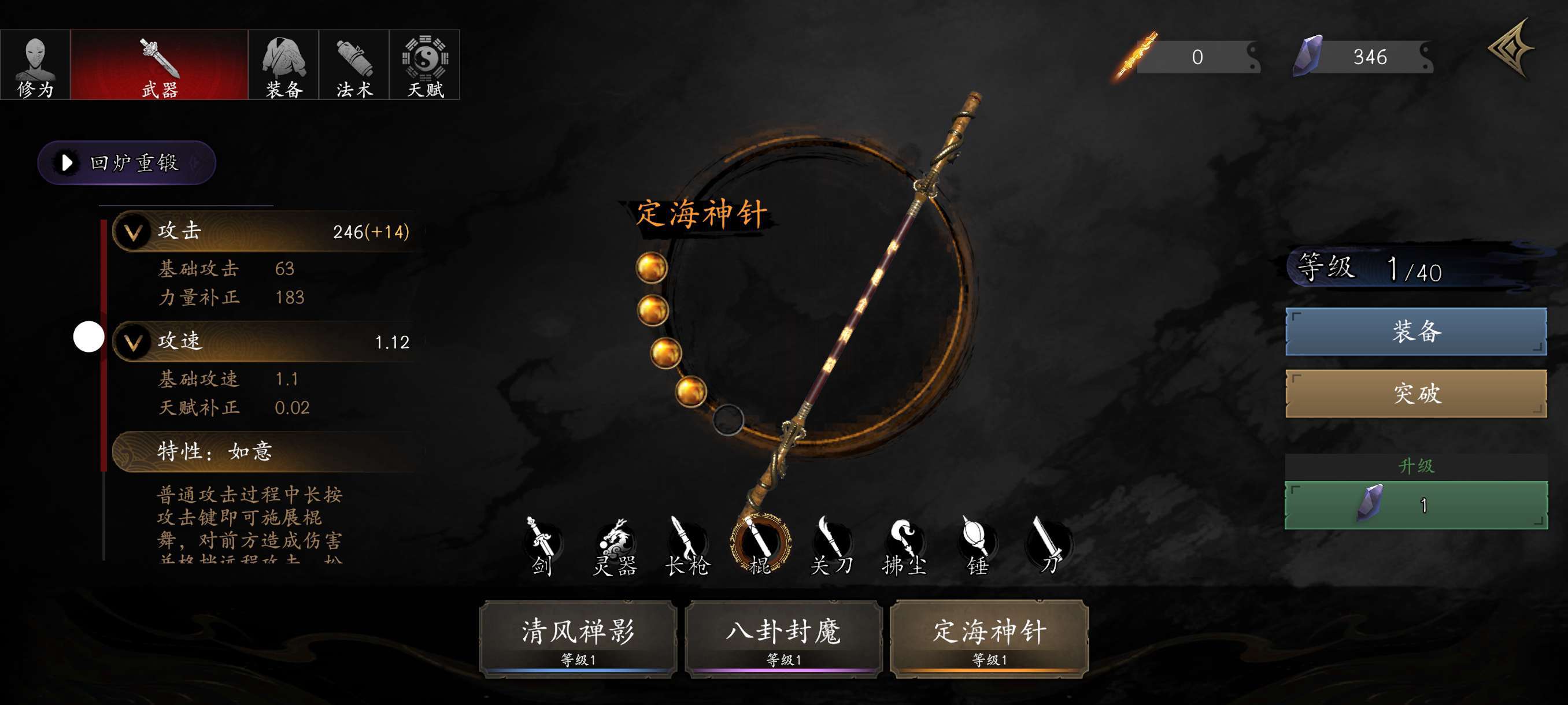Image resolution: width=1568 pixels, height=705 pixels.
Task: Open the 天赋 talent tab
Action: pyautogui.click(x=425, y=65)
